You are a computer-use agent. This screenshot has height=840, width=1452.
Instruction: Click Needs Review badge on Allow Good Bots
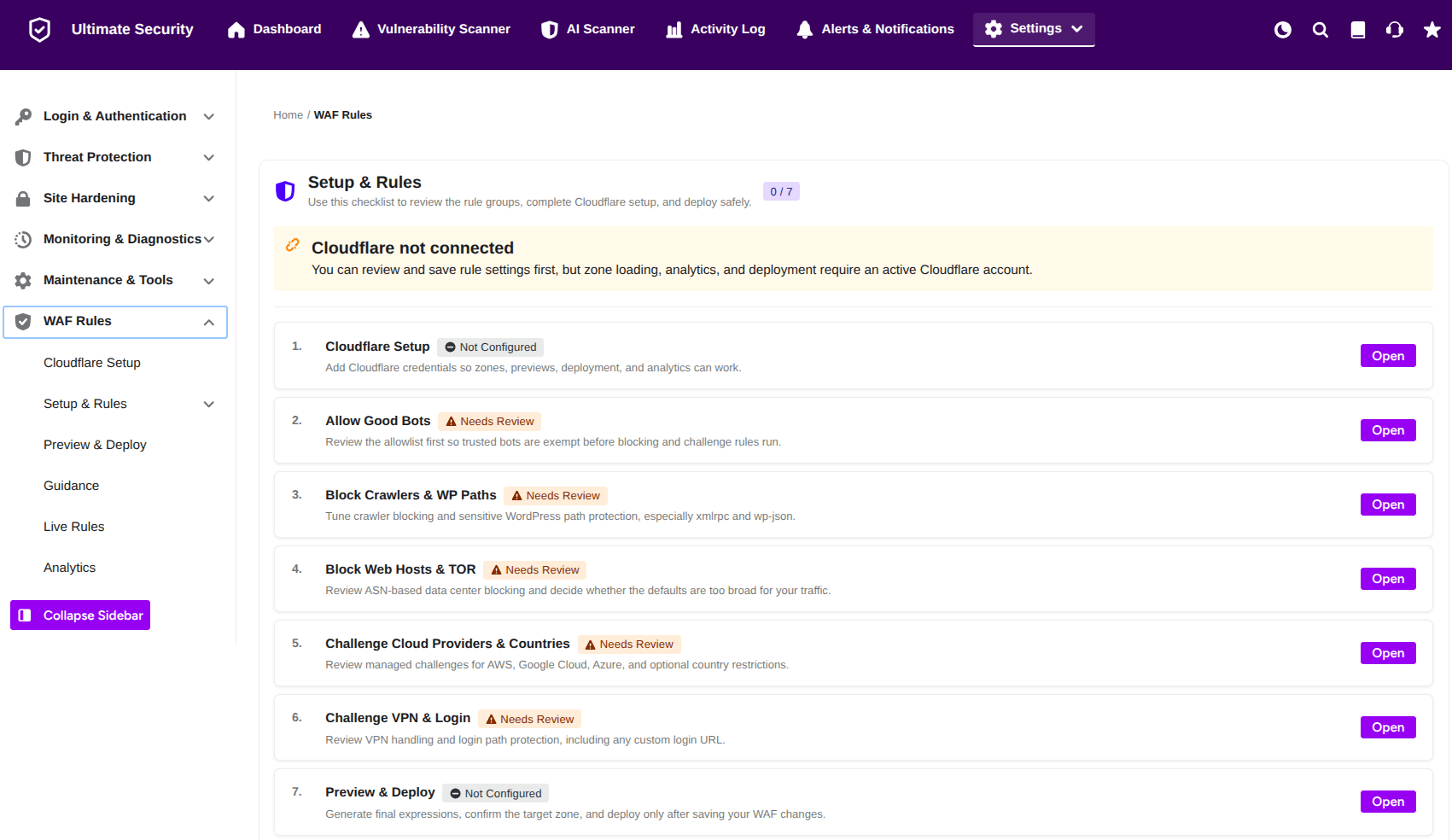[x=490, y=422]
